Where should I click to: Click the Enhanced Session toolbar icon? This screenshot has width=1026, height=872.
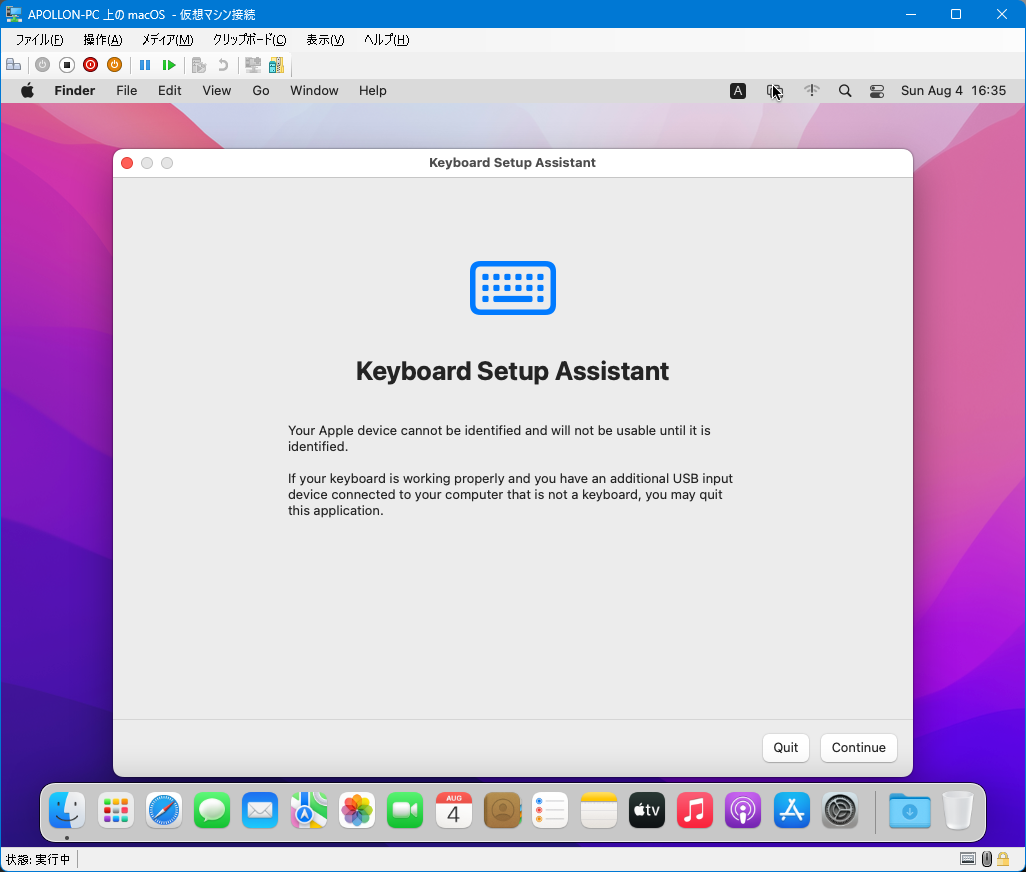(253, 65)
